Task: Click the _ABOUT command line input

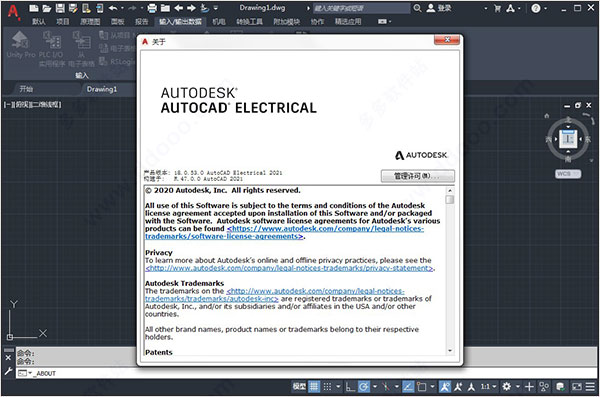Action: point(306,373)
